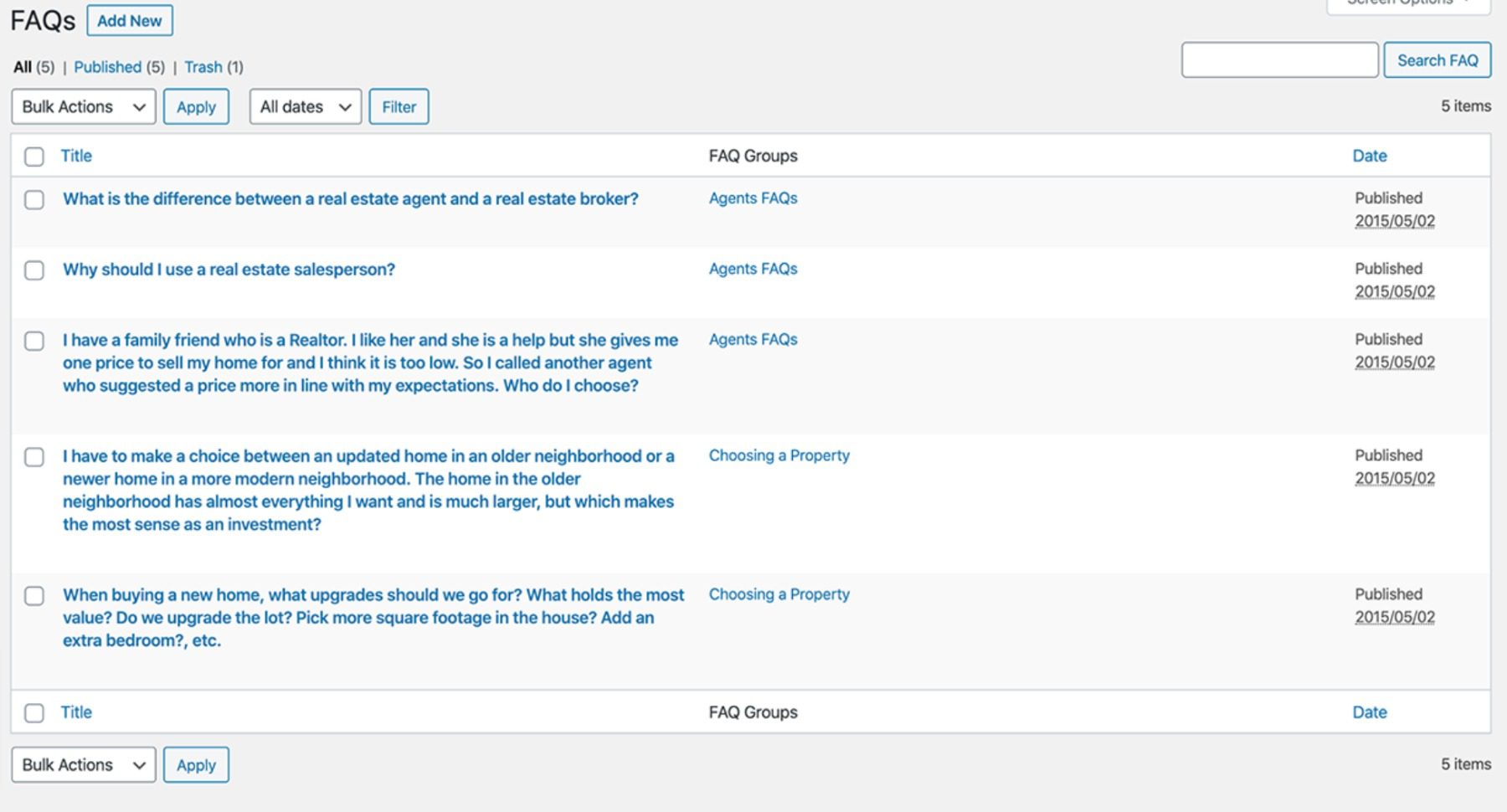Screen dimensions: 1507x812
Task: Open the All dates filter dropdown
Action: click(305, 107)
